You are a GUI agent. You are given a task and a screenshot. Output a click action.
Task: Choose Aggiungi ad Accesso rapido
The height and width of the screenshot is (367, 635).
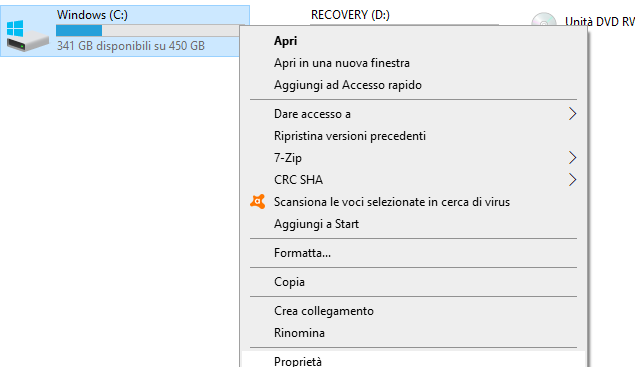413,85
